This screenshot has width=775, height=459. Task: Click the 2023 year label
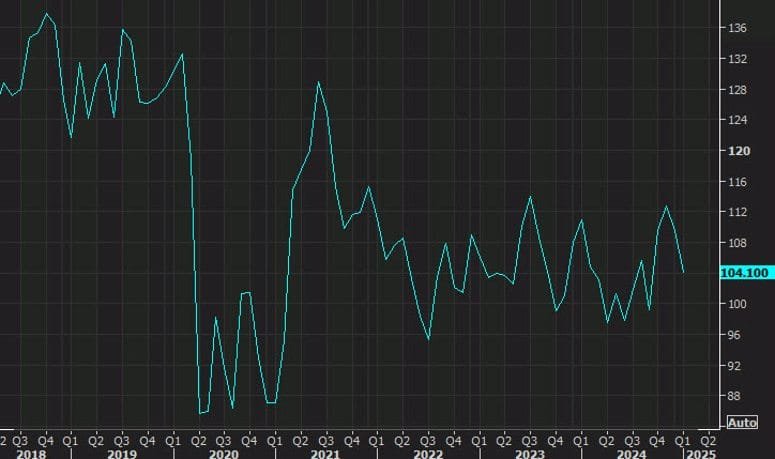pos(529,453)
